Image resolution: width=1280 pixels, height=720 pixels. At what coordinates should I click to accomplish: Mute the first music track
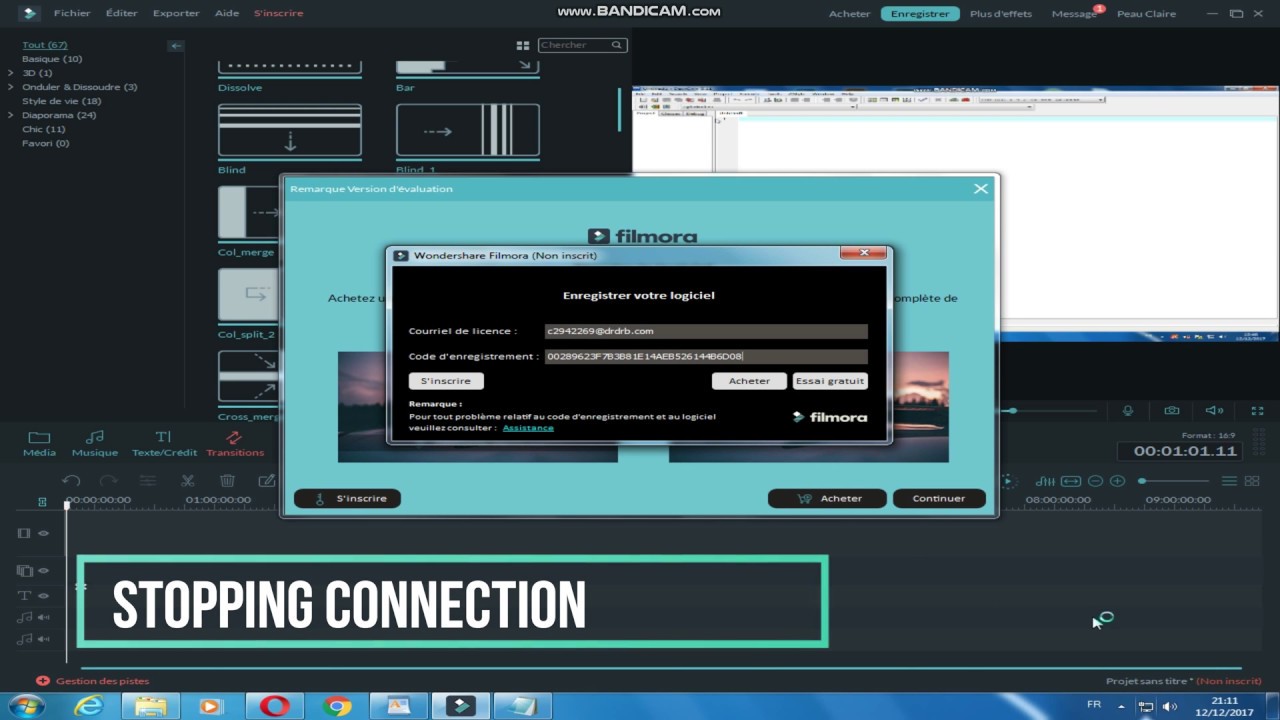43,617
